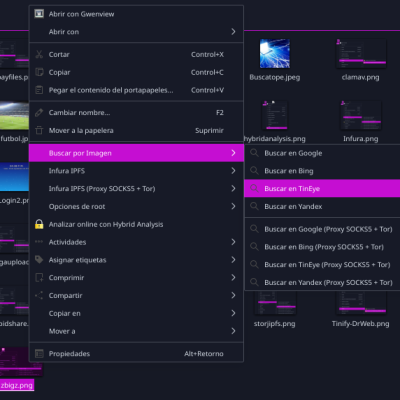
Task: Click the archive icon beside Comprimir
Action: click(39, 278)
